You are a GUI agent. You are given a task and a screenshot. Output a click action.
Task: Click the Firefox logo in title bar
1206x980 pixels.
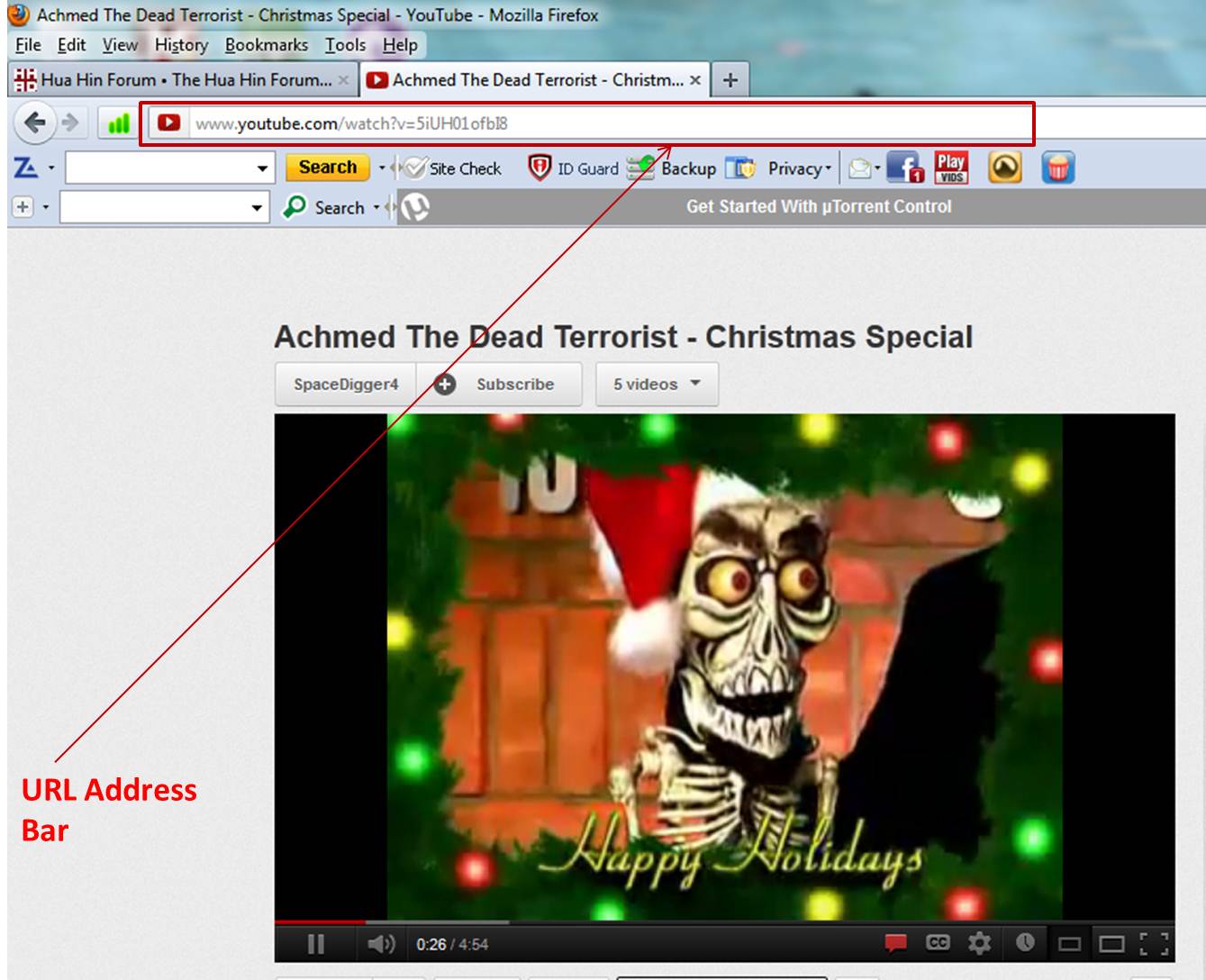(19, 15)
